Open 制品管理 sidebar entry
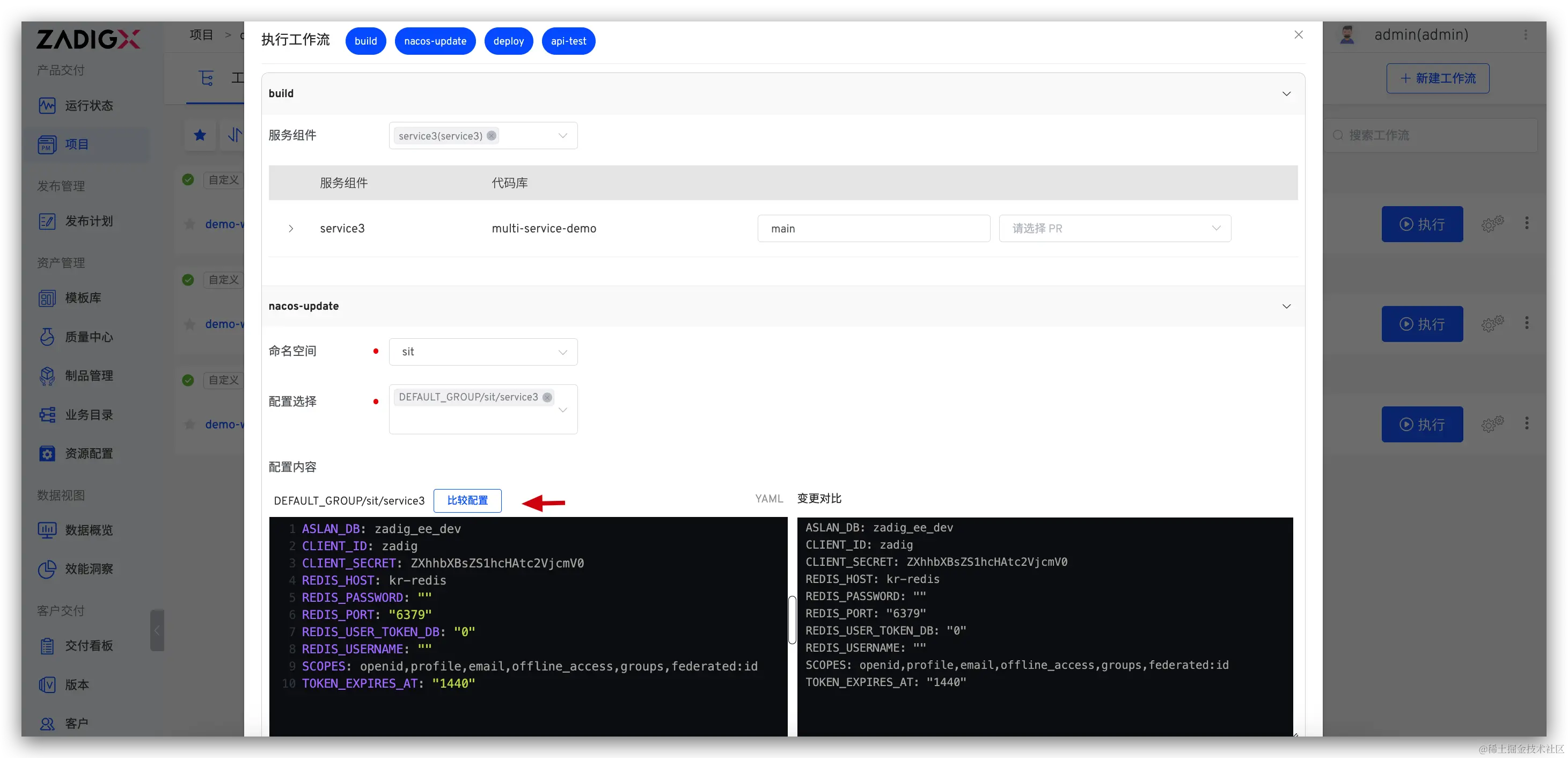 pyautogui.click(x=76, y=376)
